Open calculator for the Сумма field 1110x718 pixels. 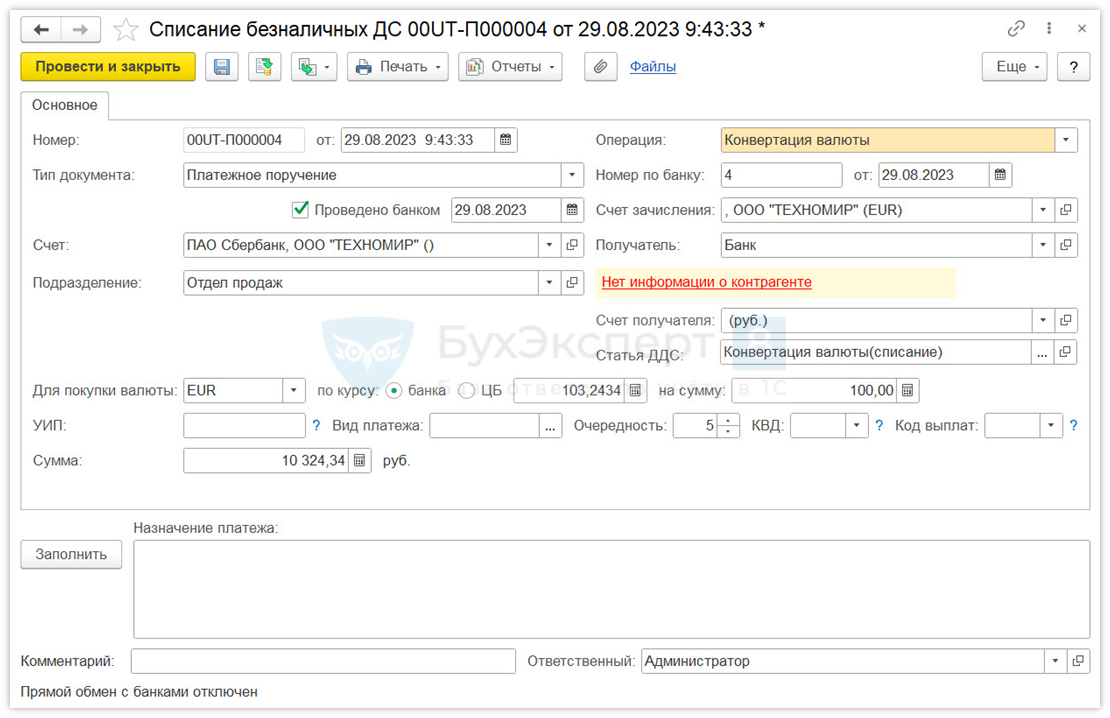[x=360, y=461]
